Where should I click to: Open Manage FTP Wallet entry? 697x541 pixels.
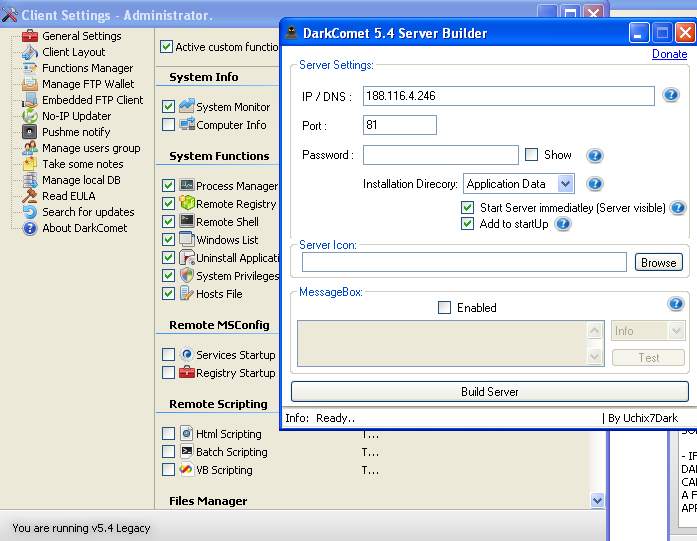tap(88, 84)
